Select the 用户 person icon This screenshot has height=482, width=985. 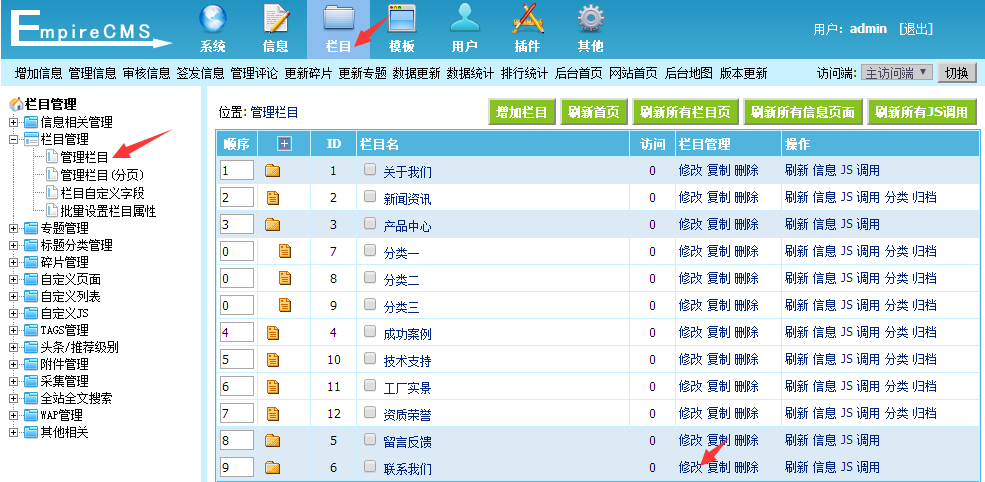tap(464, 20)
